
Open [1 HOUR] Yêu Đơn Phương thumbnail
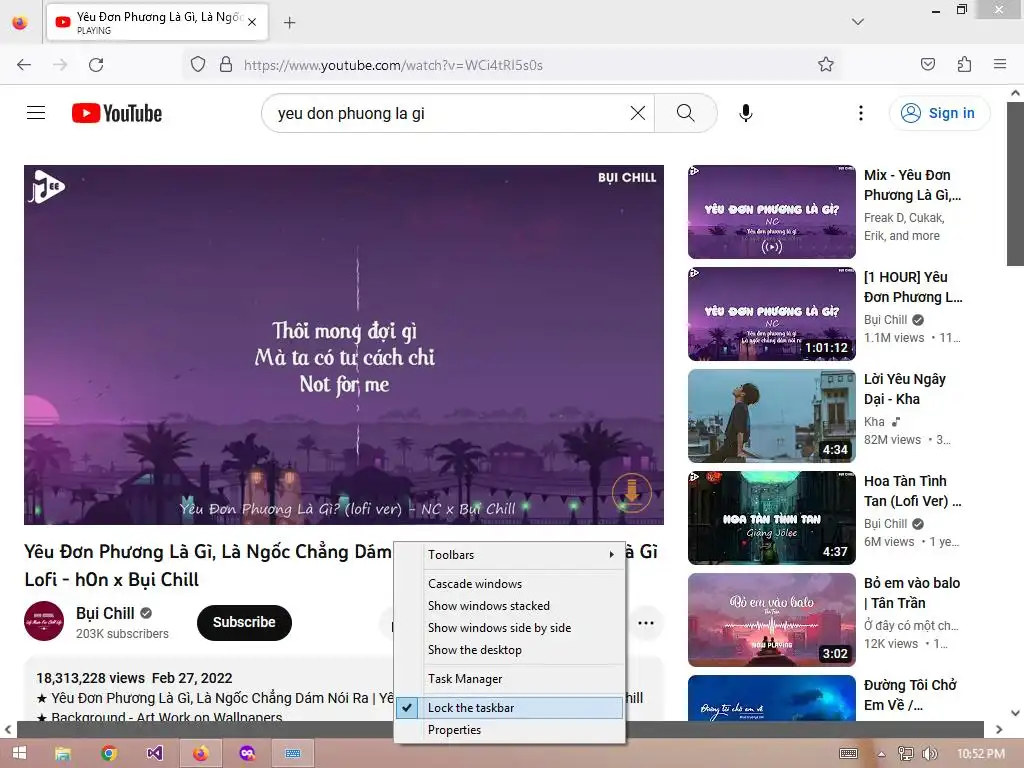click(x=771, y=313)
